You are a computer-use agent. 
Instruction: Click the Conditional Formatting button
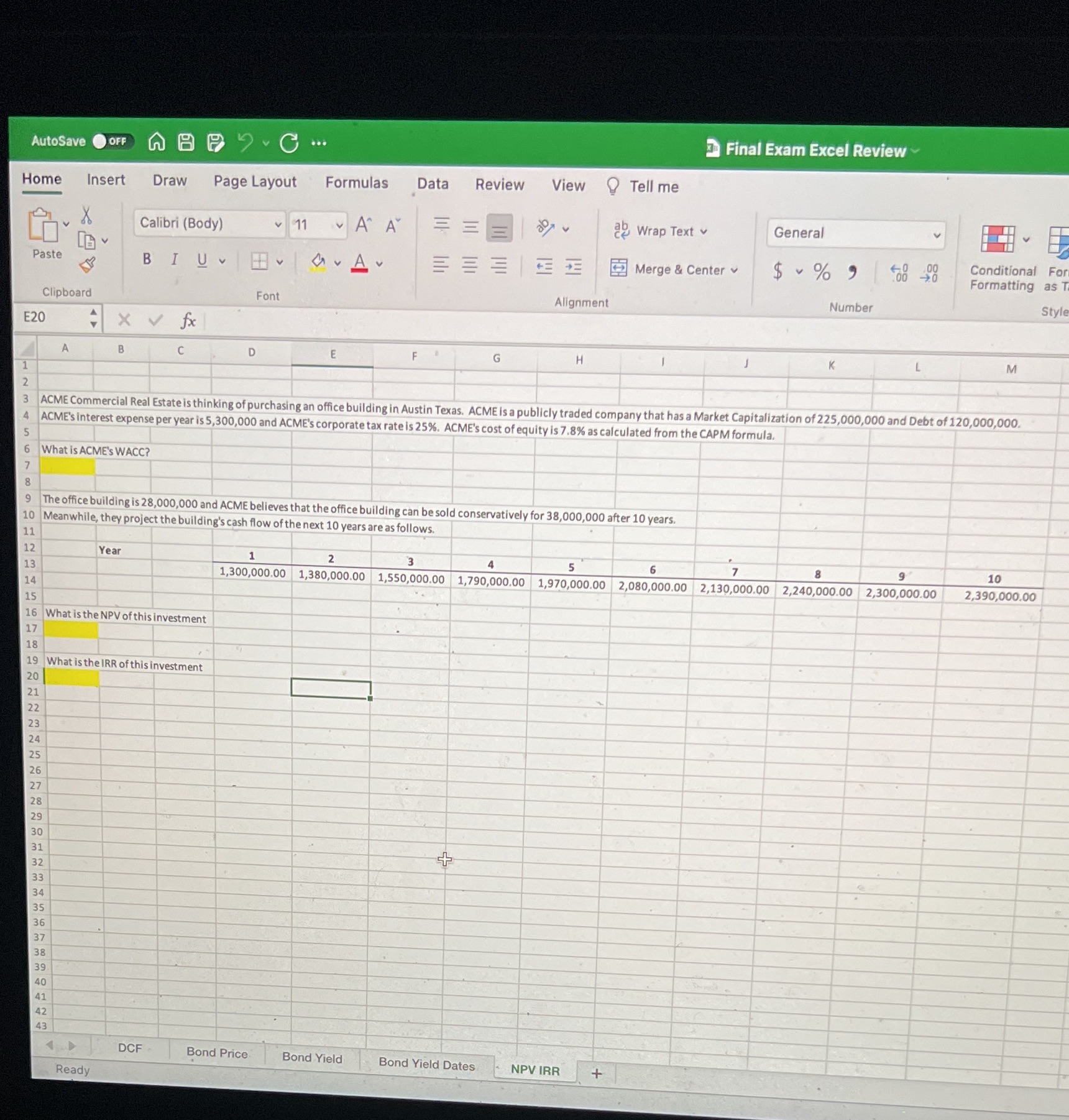(1002, 258)
